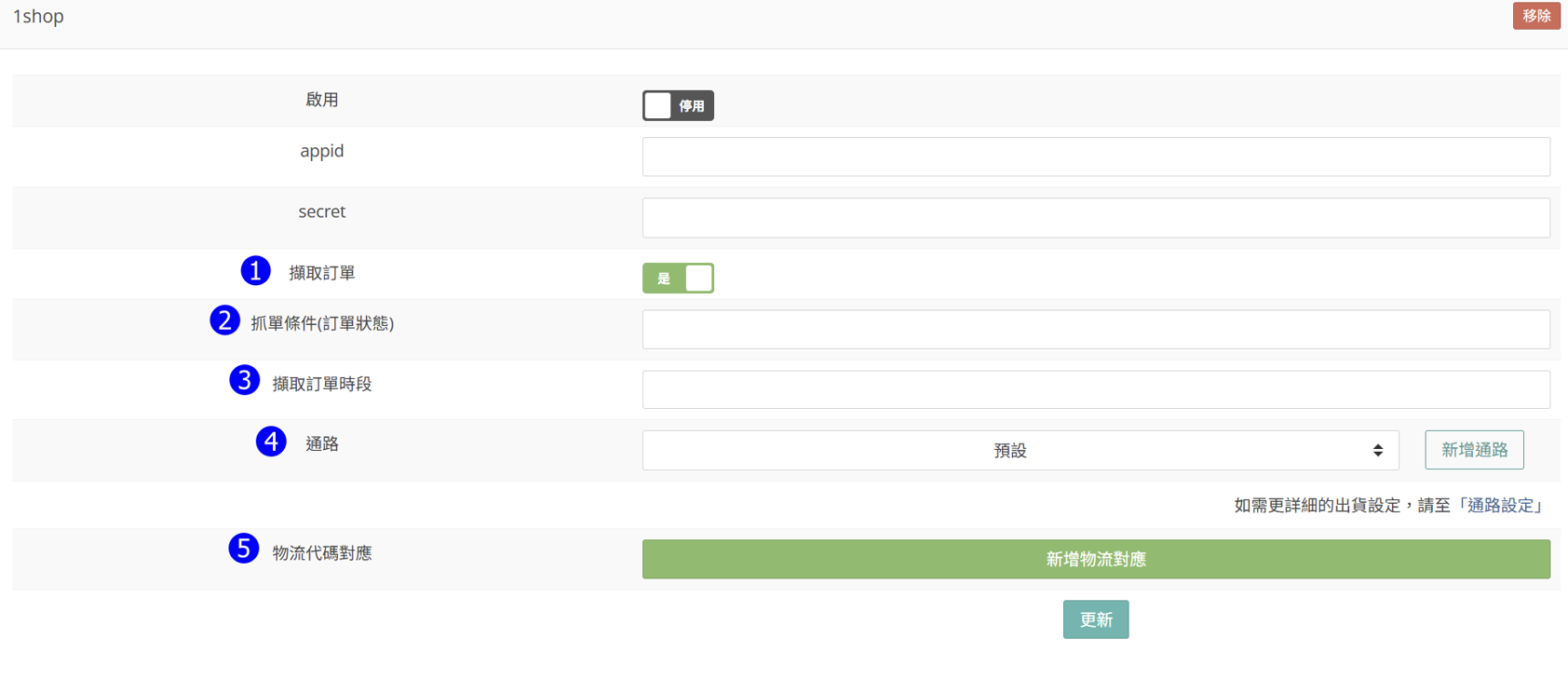This screenshot has width=1568, height=680.
Task: Click the blue number 5 marker
Action: [243, 549]
